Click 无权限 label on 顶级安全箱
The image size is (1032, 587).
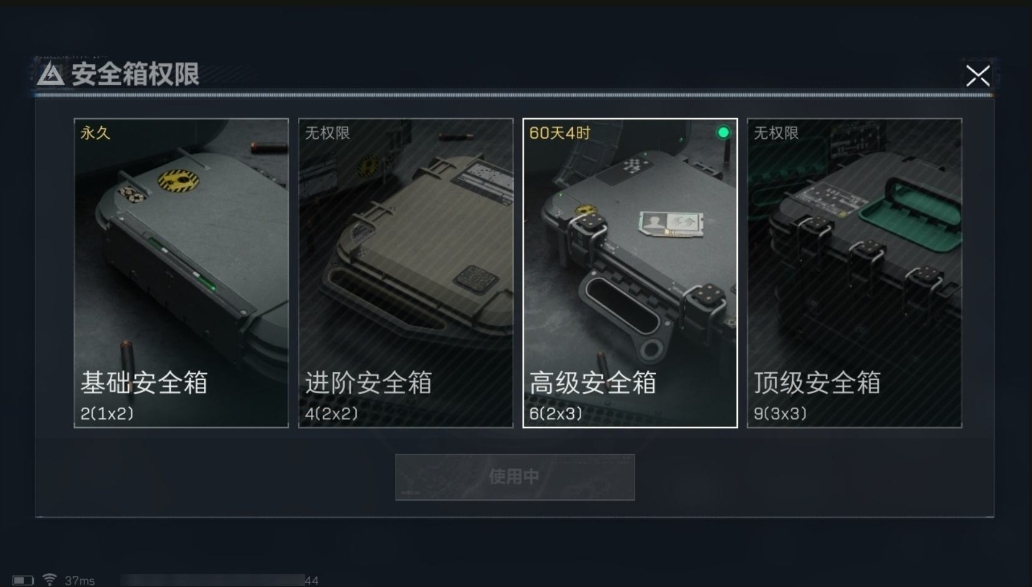point(776,133)
